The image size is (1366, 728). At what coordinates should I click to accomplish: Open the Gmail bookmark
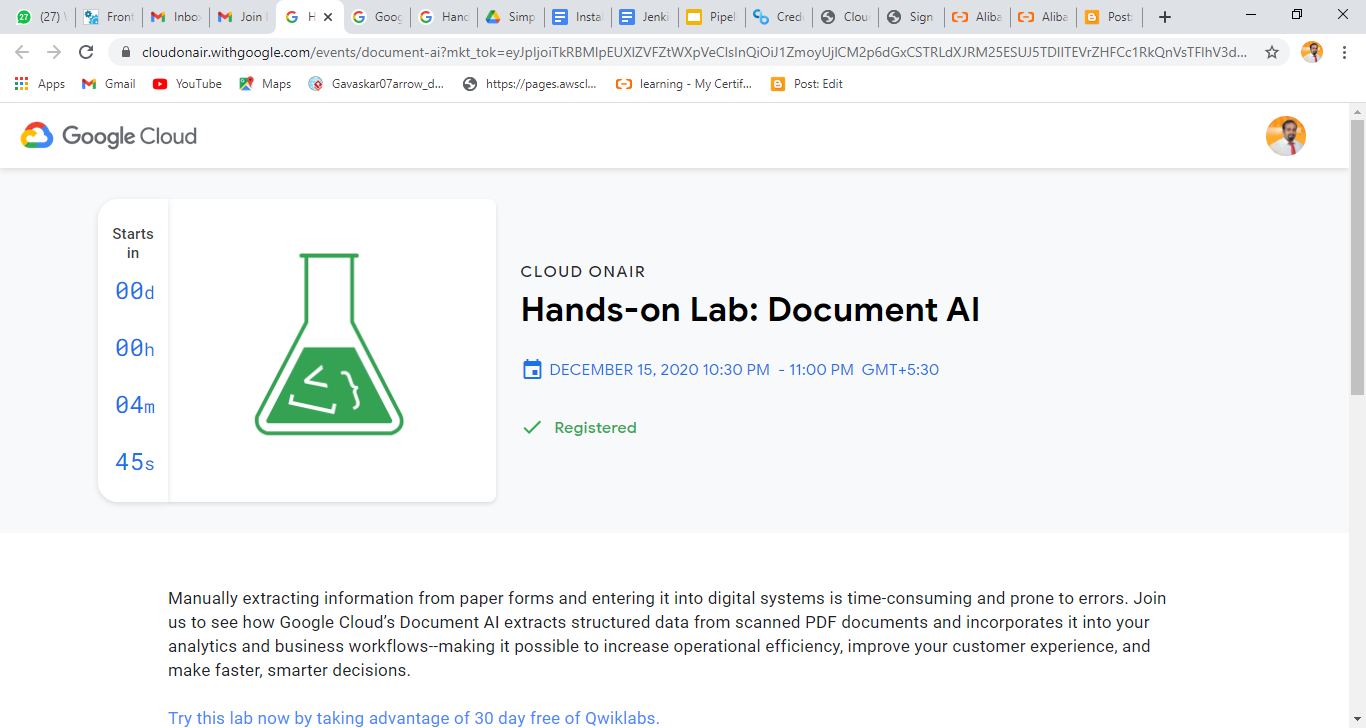(x=109, y=84)
